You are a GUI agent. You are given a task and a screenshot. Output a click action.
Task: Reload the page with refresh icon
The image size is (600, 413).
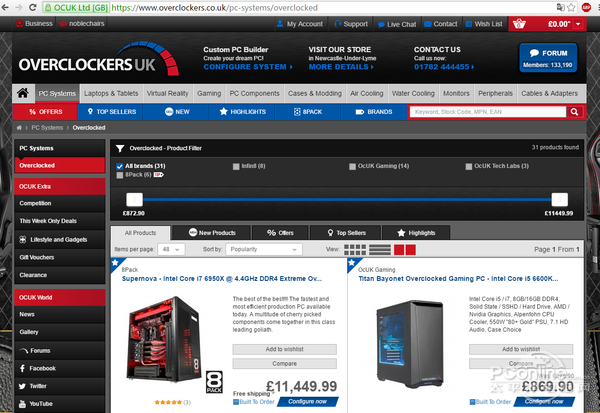click(x=33, y=7)
